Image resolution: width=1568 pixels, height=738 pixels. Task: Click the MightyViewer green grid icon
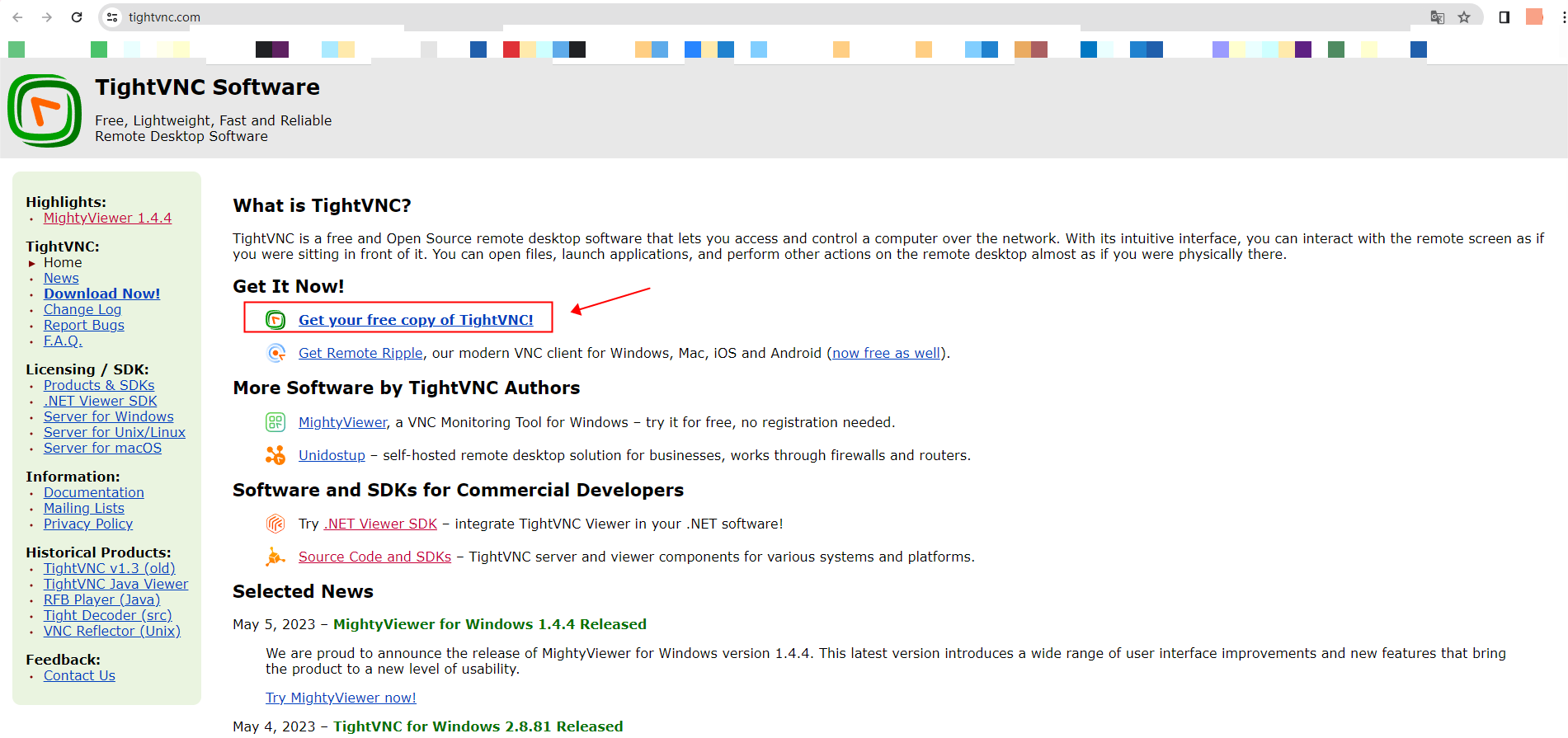point(275,423)
